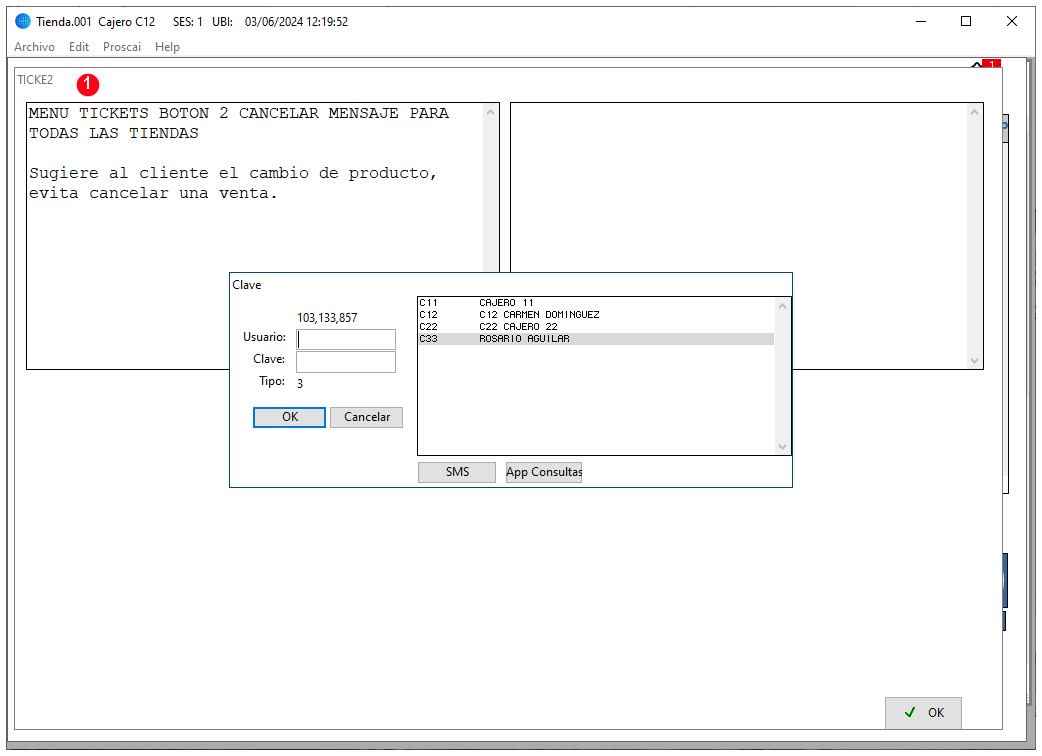Select user C22 CAJERO 22

[596, 327]
